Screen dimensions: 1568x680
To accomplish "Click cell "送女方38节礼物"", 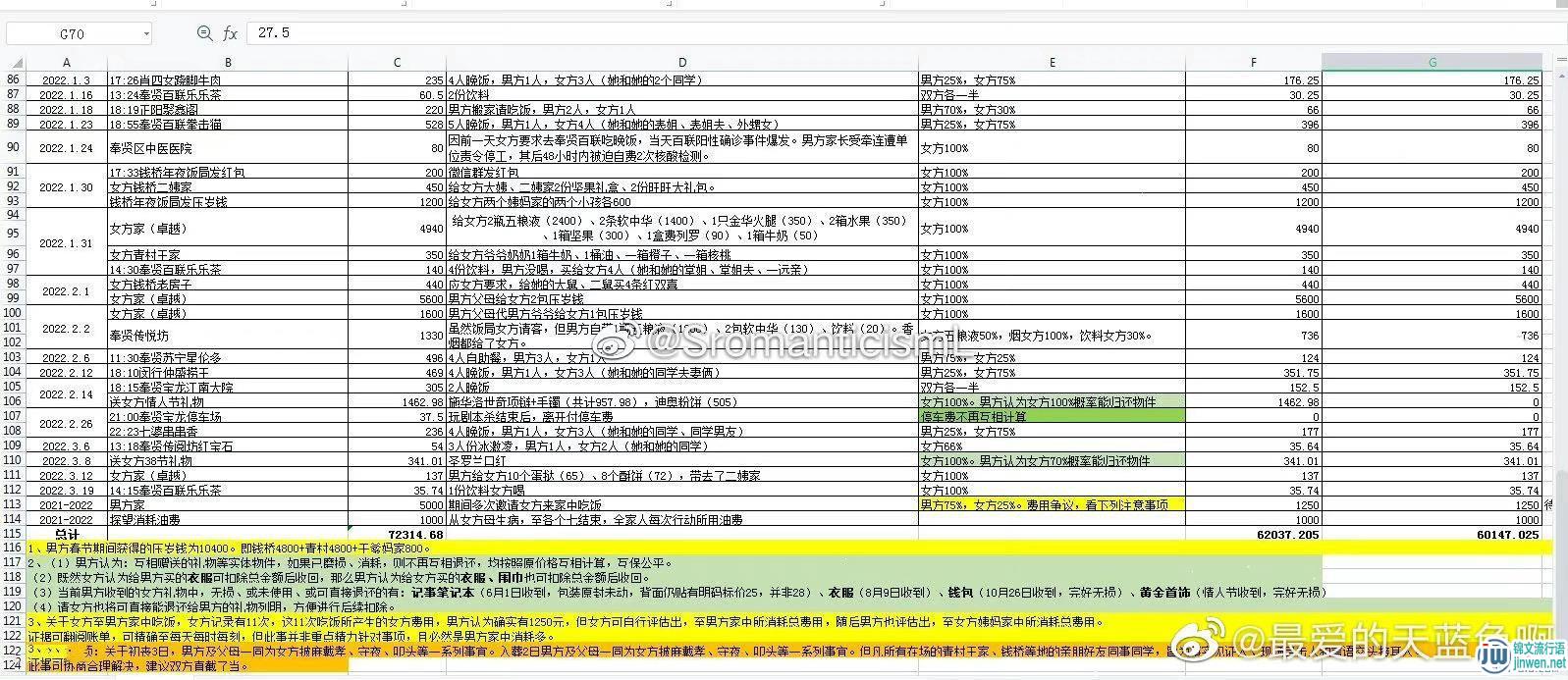I will 228,460.
